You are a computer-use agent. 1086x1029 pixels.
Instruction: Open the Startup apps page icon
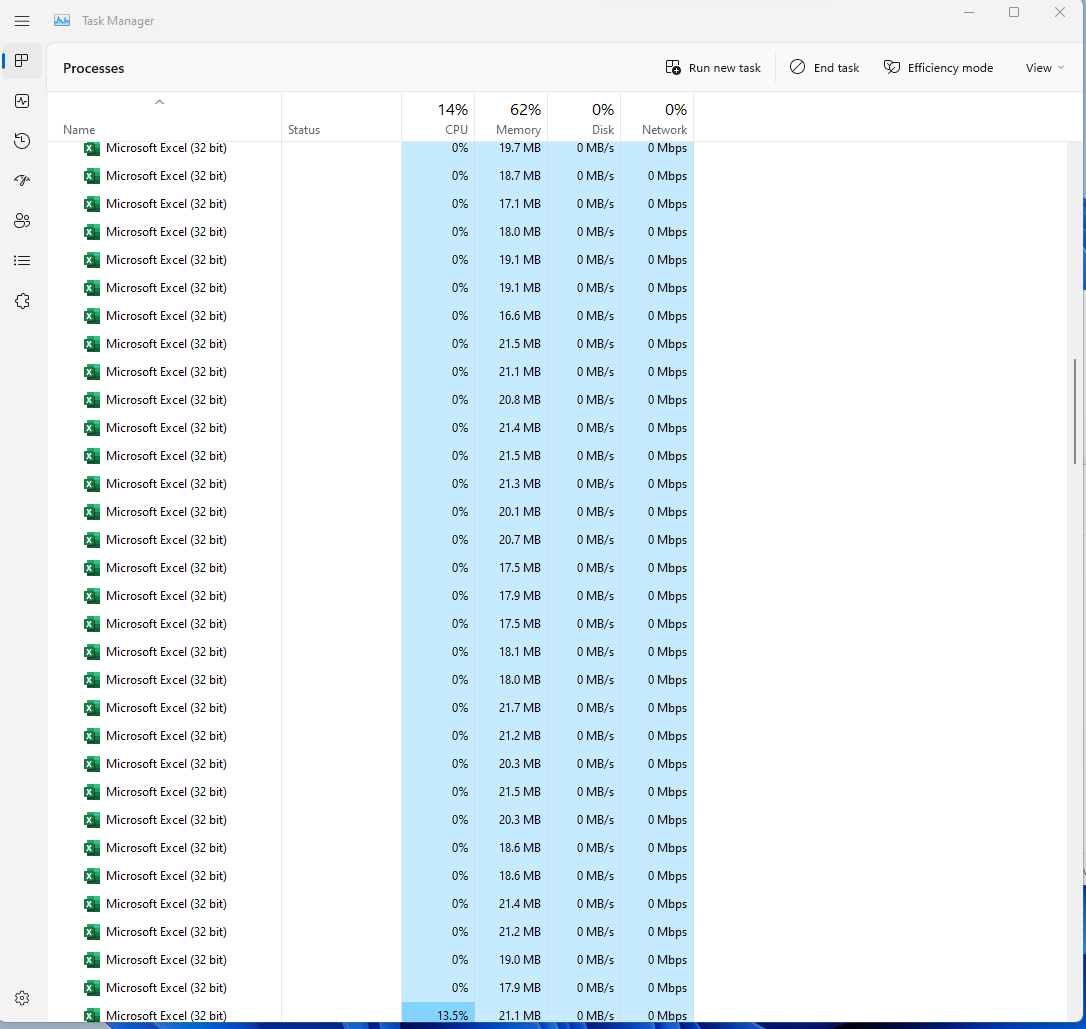point(22,181)
